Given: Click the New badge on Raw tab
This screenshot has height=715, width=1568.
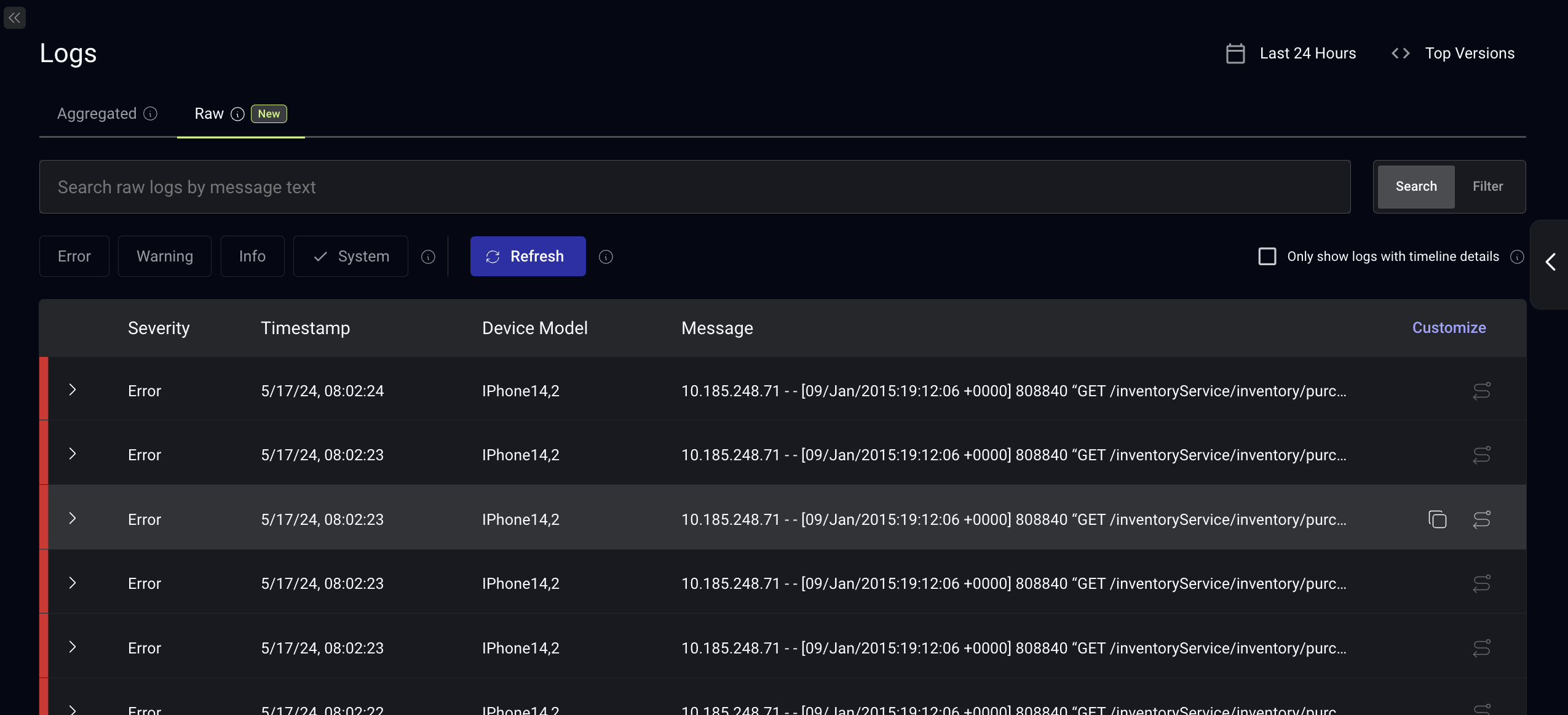Looking at the screenshot, I should (269, 114).
